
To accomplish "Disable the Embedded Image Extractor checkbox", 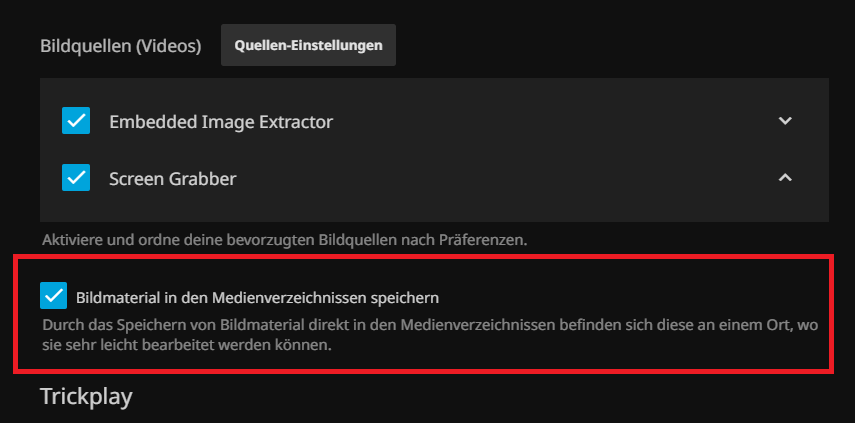I will (x=76, y=121).
